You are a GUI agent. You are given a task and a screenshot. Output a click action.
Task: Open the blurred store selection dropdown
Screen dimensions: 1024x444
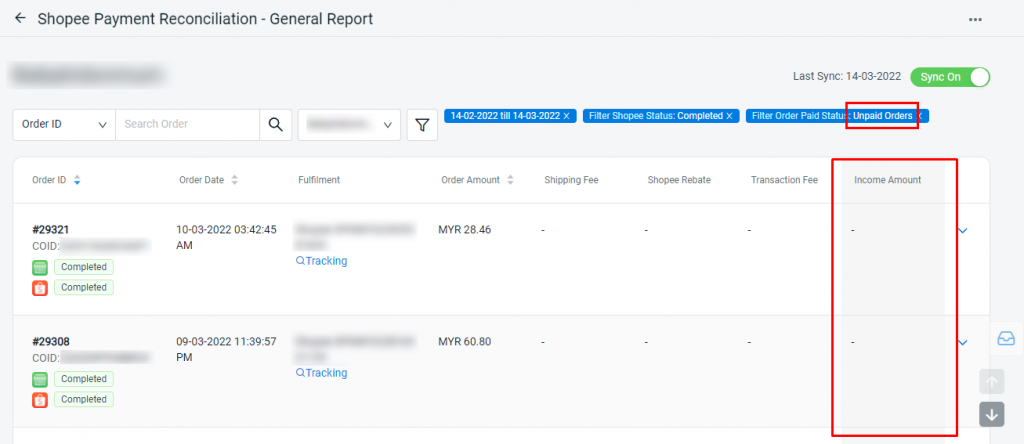[349, 125]
